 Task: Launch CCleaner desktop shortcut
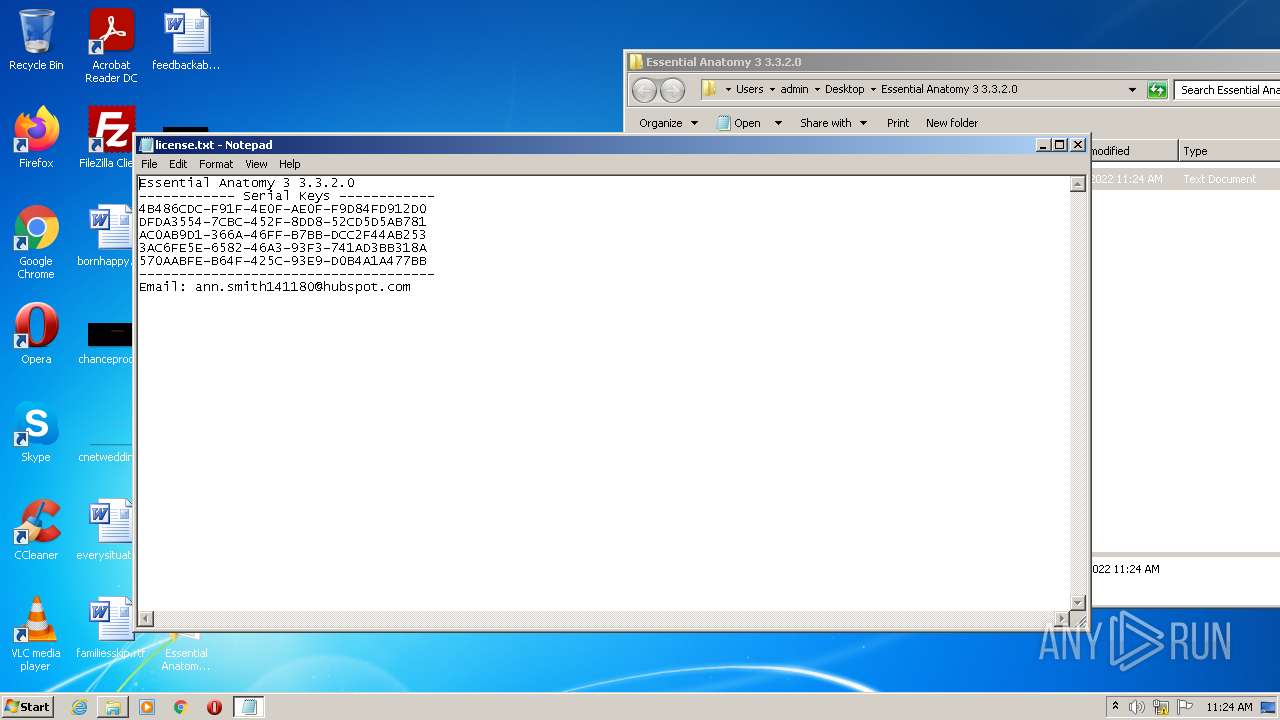click(x=36, y=530)
